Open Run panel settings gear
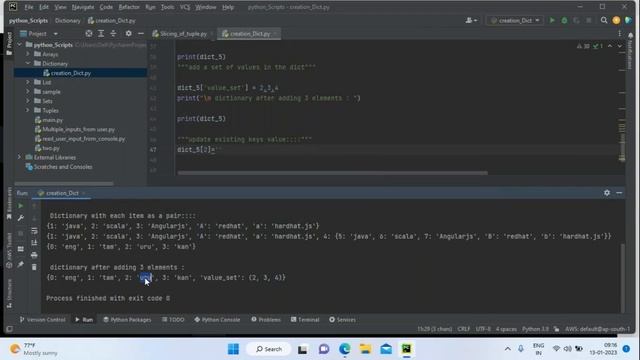The height and width of the screenshot is (360, 640). (x=607, y=193)
